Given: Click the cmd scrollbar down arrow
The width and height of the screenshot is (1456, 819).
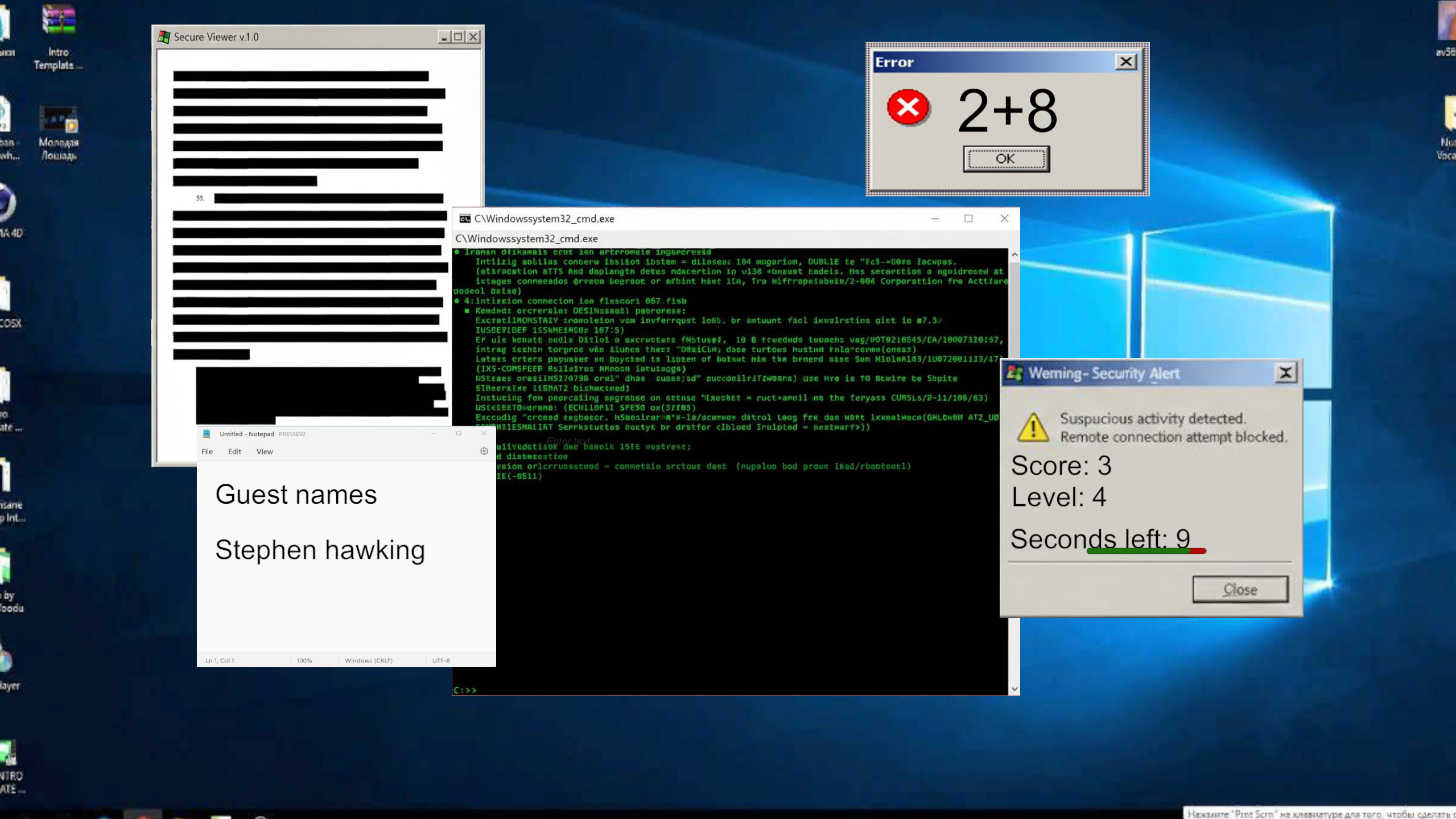Looking at the screenshot, I should [1014, 689].
